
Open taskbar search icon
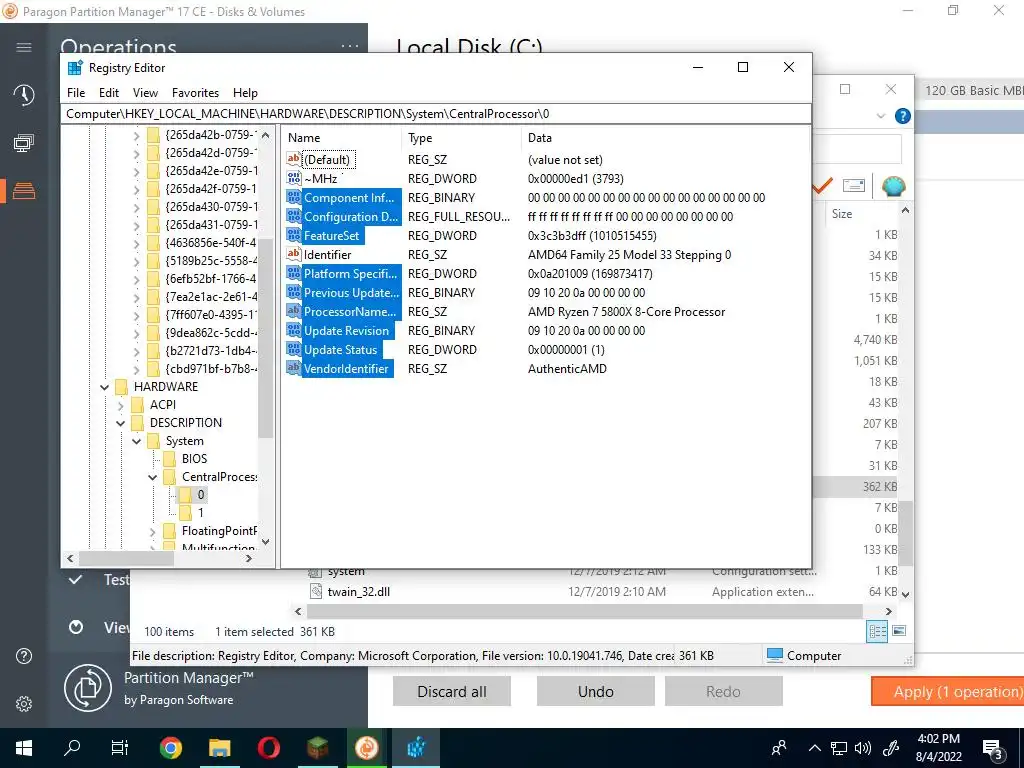[x=72, y=748]
